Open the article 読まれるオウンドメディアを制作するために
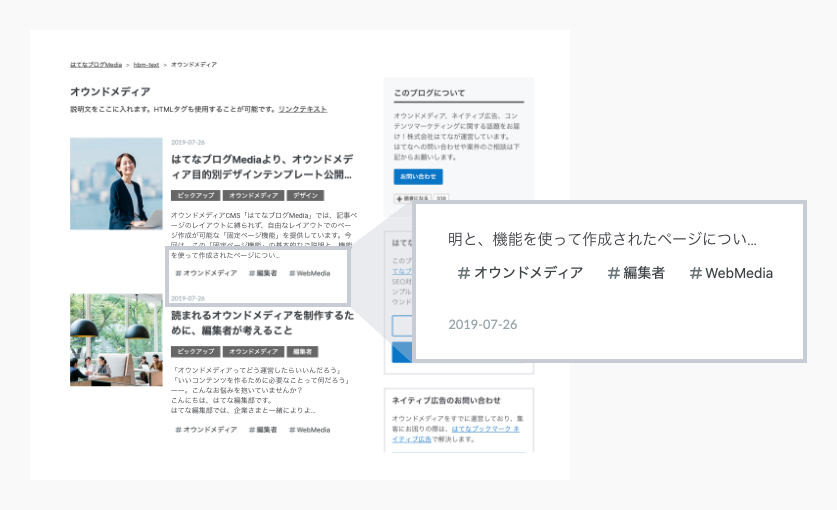 tap(262, 322)
